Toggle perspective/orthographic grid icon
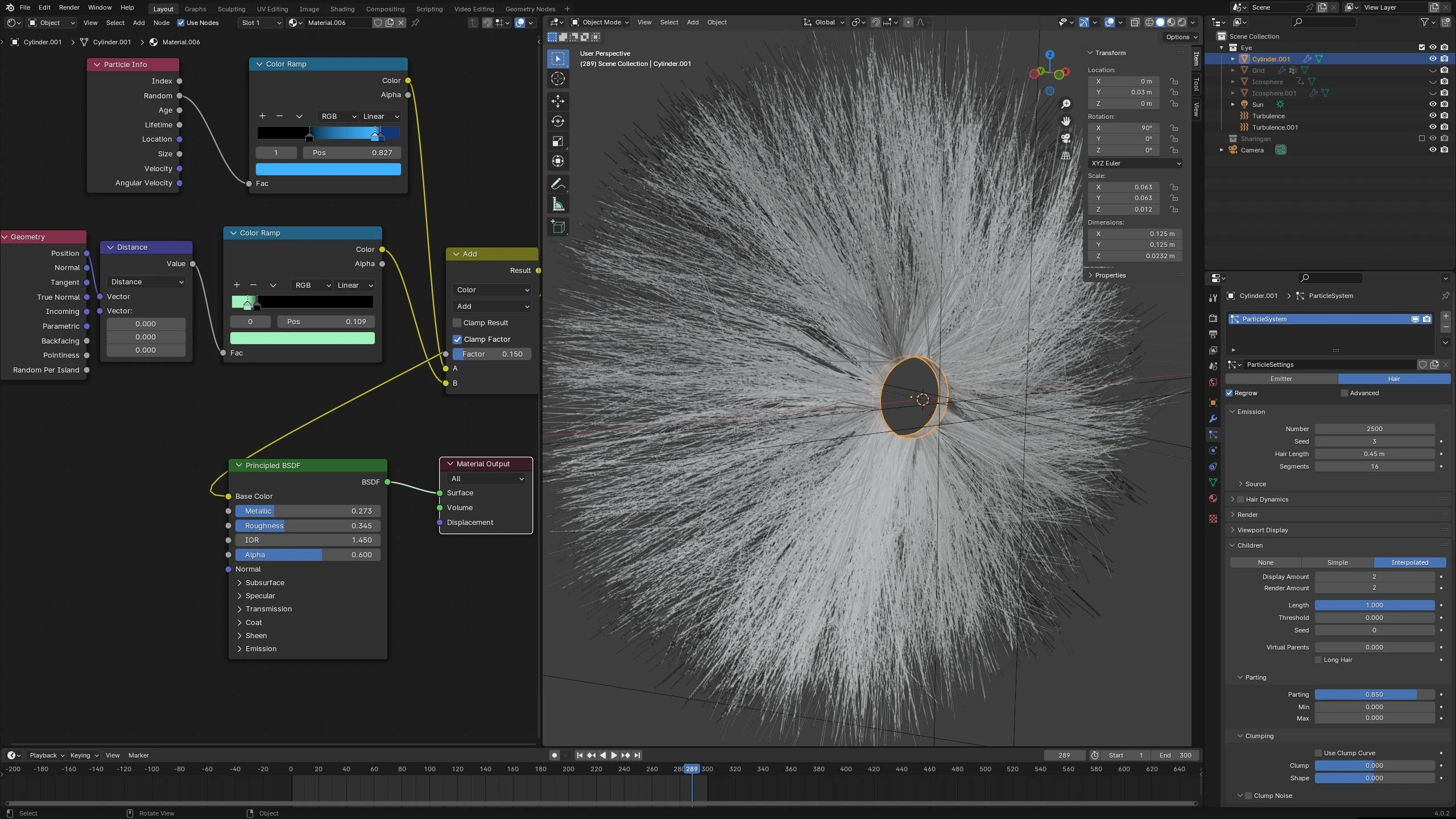This screenshot has width=1456, height=819. pos(1066,155)
